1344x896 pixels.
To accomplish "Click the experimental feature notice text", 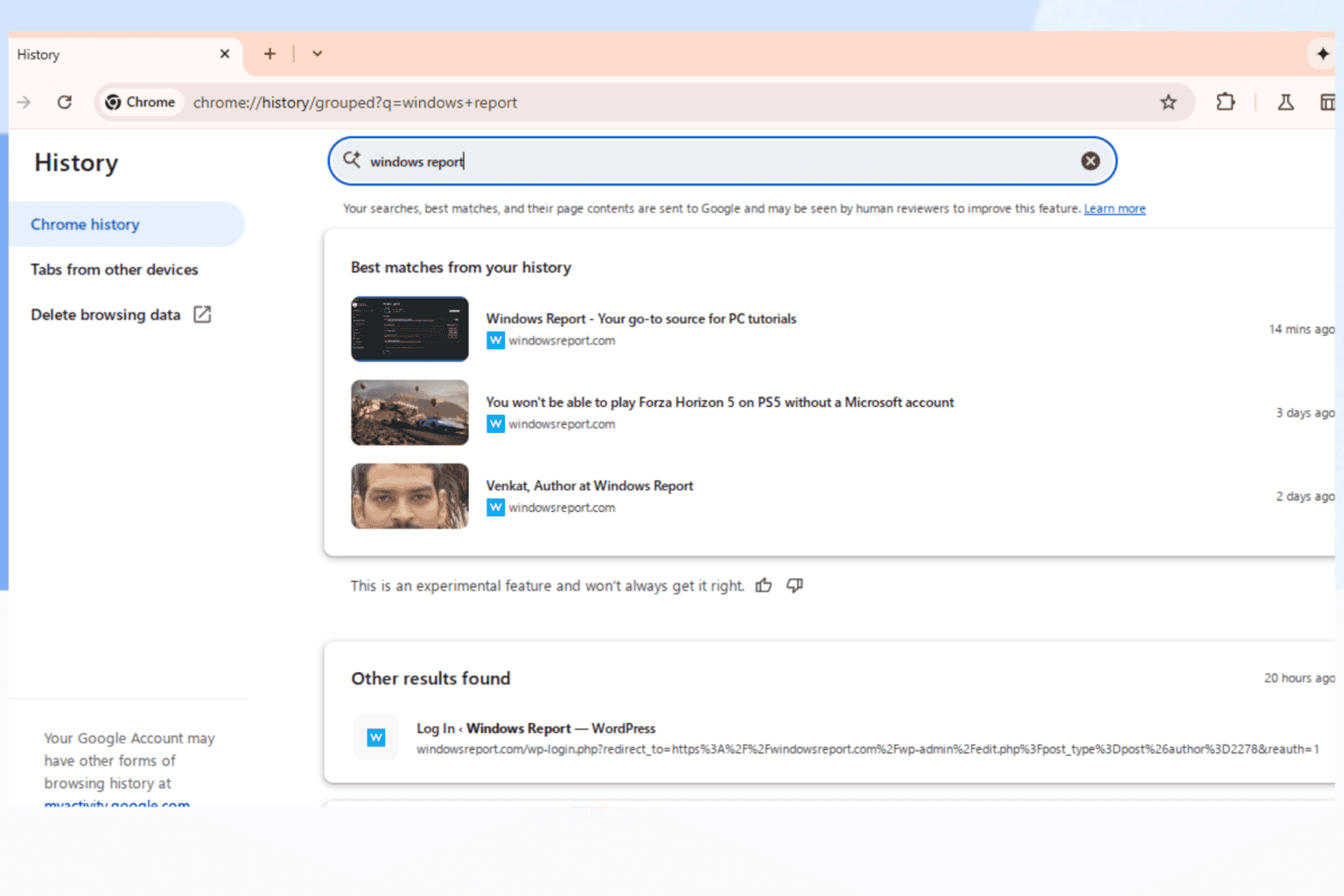I will pos(548,586).
